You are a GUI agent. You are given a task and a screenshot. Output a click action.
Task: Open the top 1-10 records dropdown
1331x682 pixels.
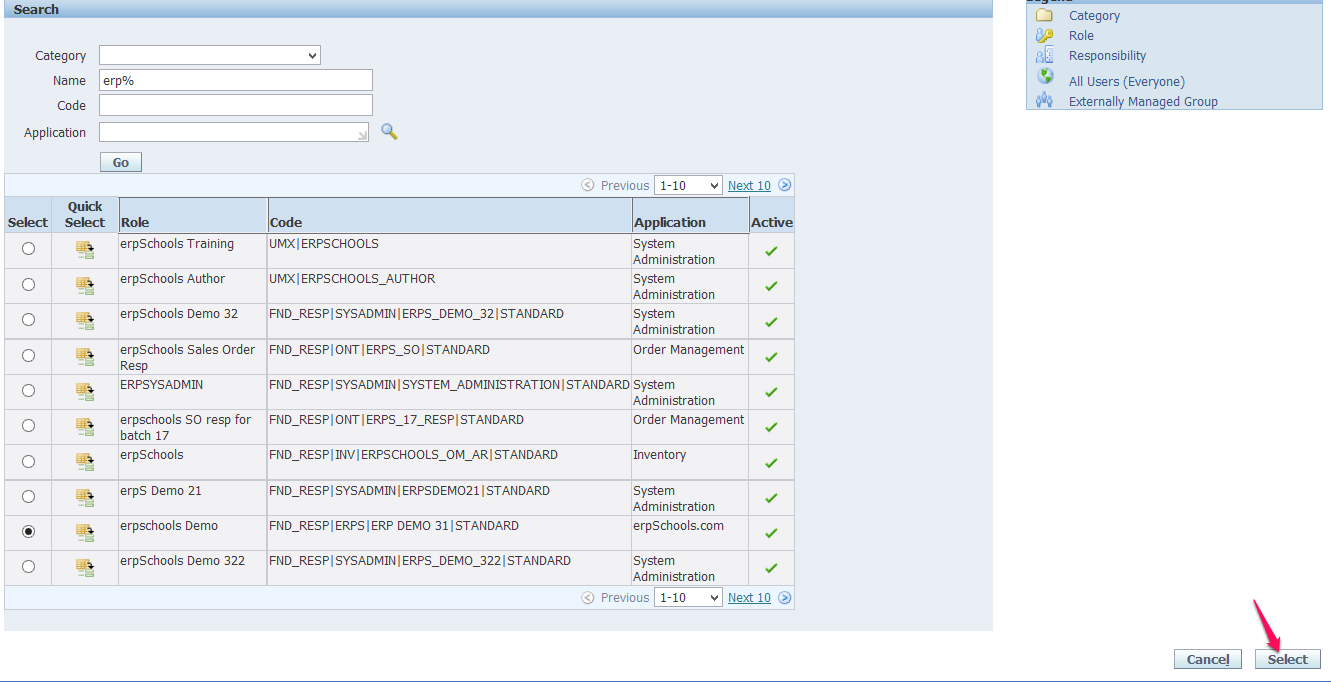pos(688,185)
